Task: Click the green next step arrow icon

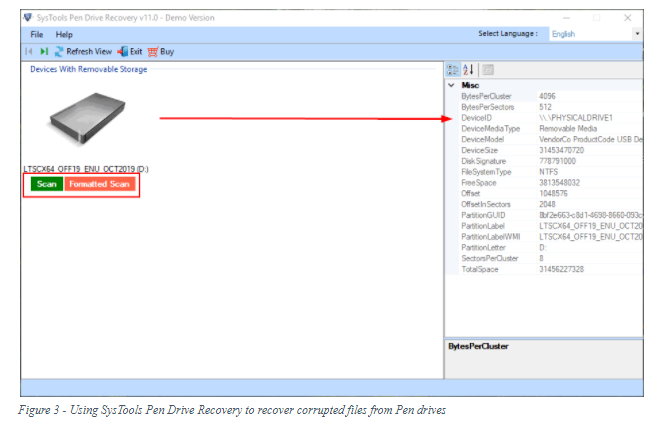Action: click(x=44, y=52)
